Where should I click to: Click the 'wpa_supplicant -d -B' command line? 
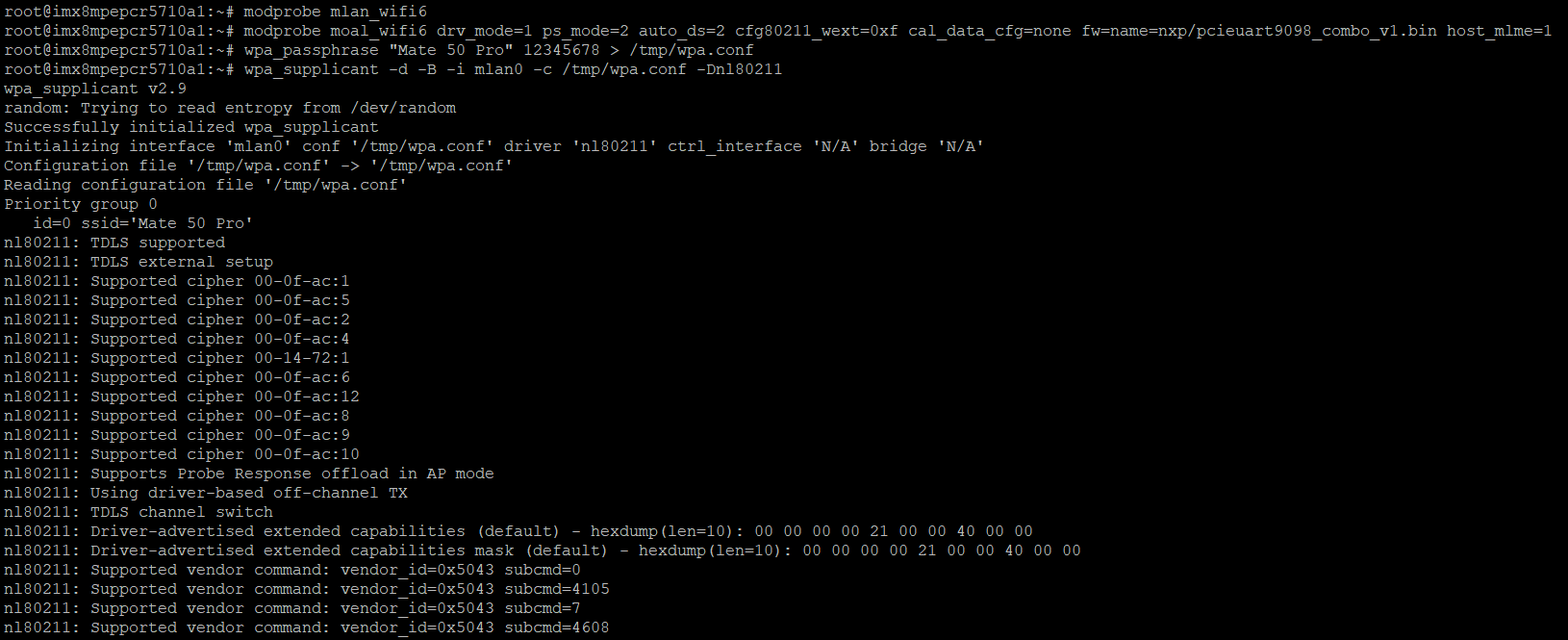[512, 69]
